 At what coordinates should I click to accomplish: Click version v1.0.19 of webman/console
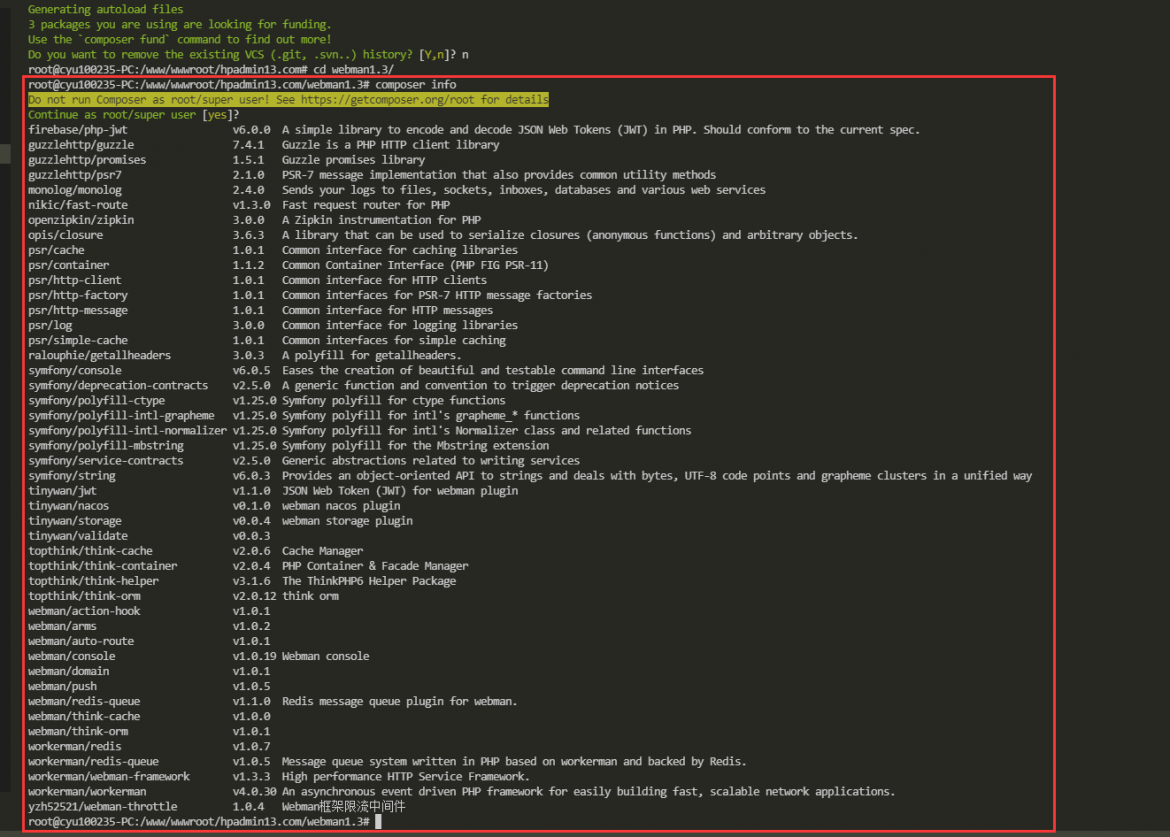254,656
